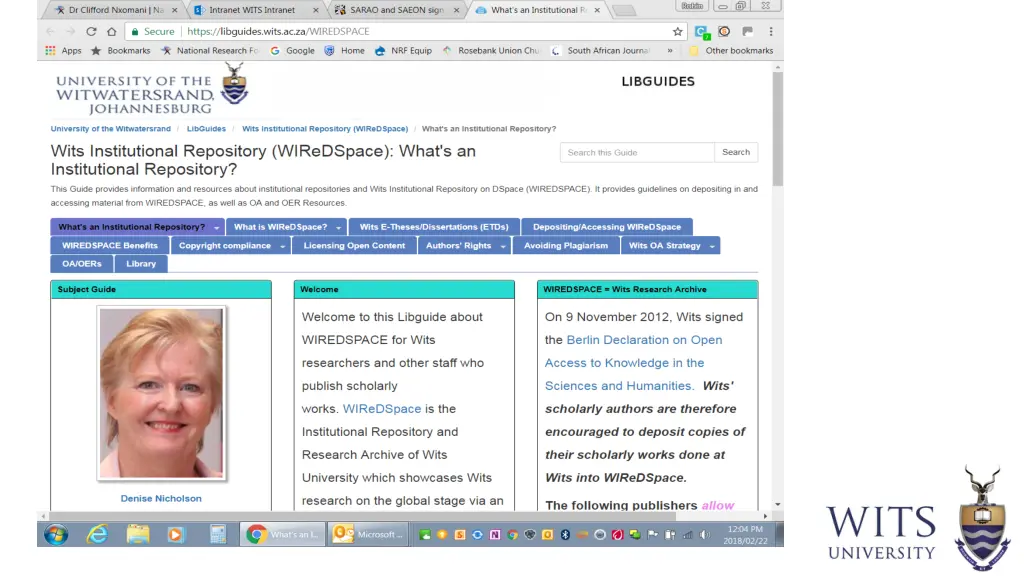Reload the LibGuides page

pos(91,31)
